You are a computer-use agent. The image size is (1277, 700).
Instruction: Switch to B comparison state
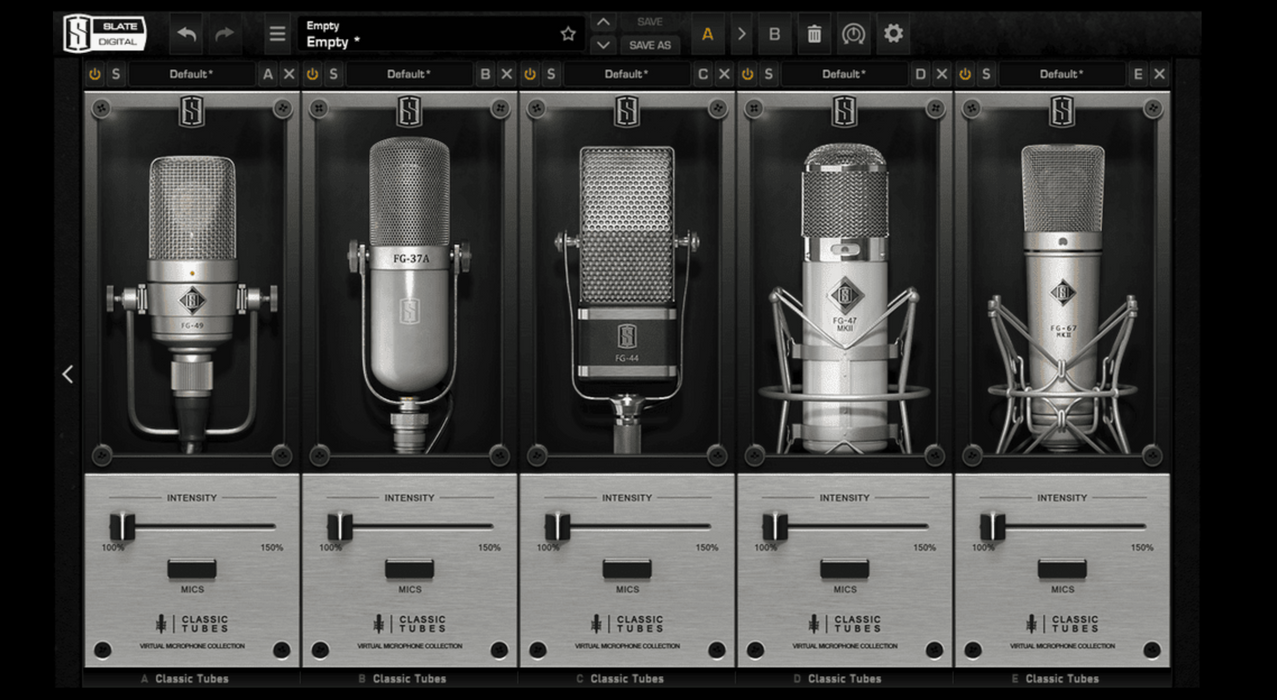pos(774,34)
